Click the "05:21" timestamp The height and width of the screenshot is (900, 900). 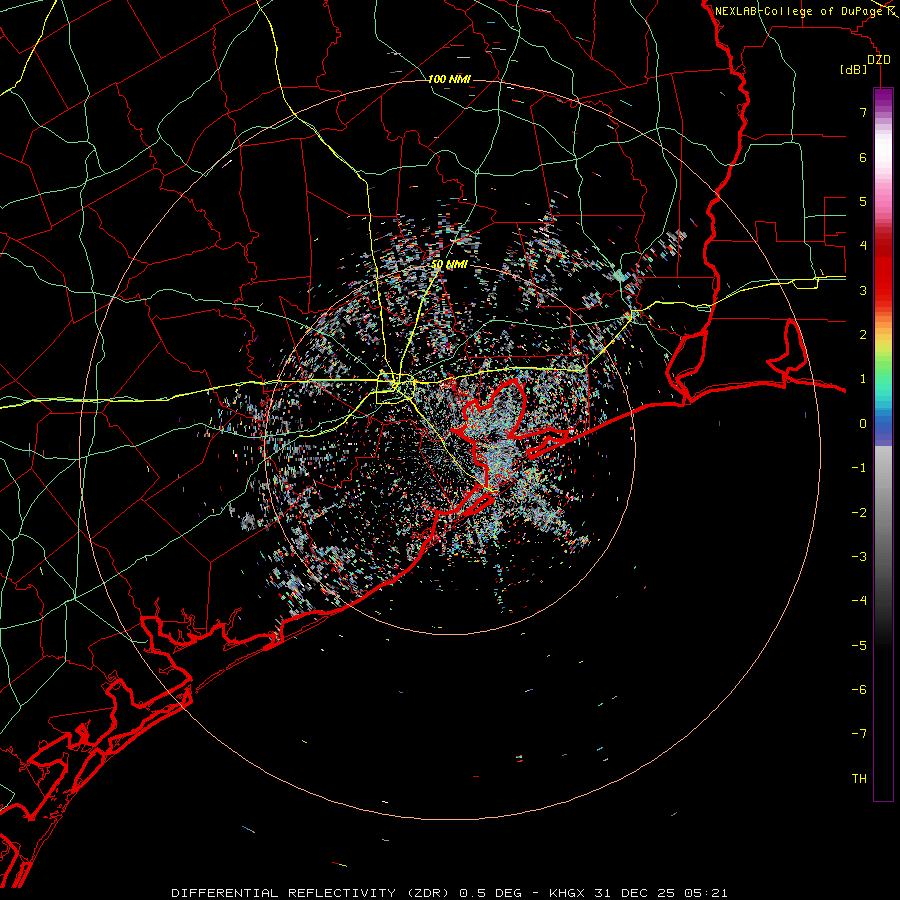tap(706, 893)
